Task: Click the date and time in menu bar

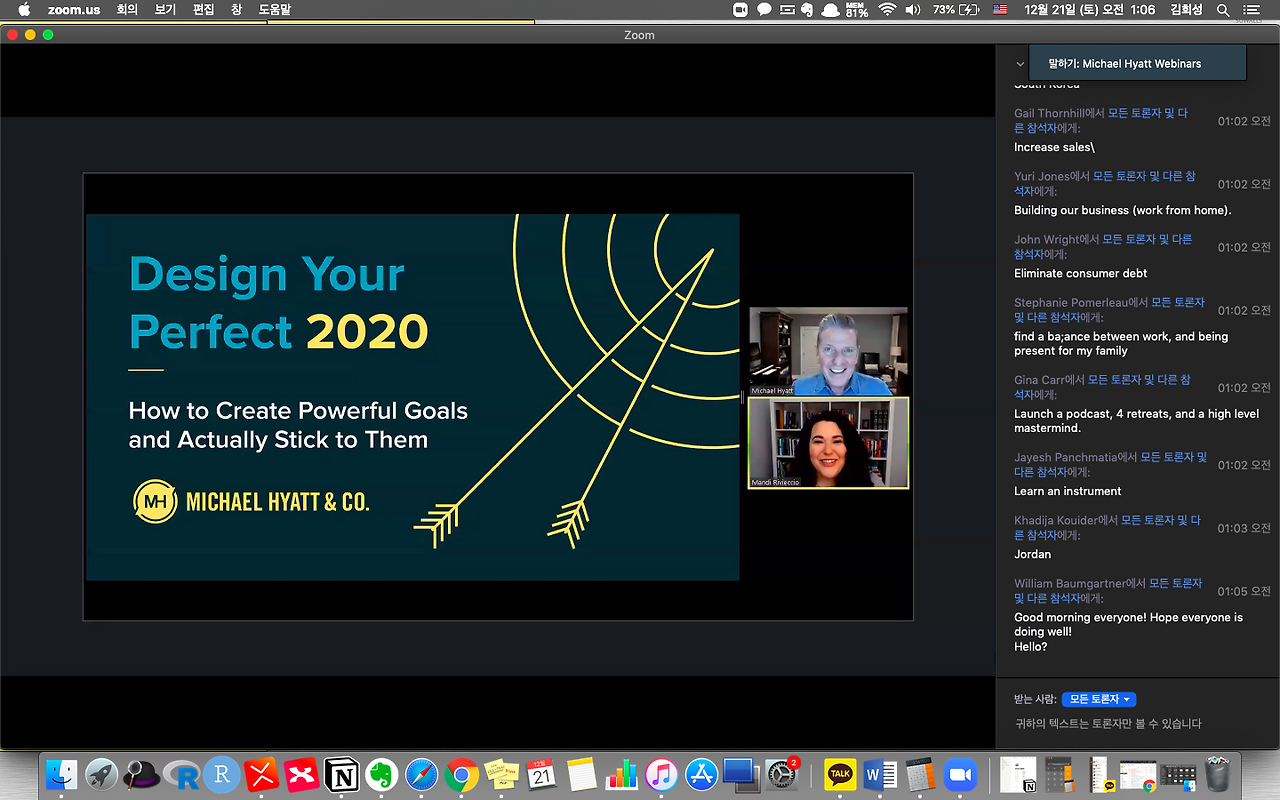Action: pyautogui.click(x=1090, y=10)
